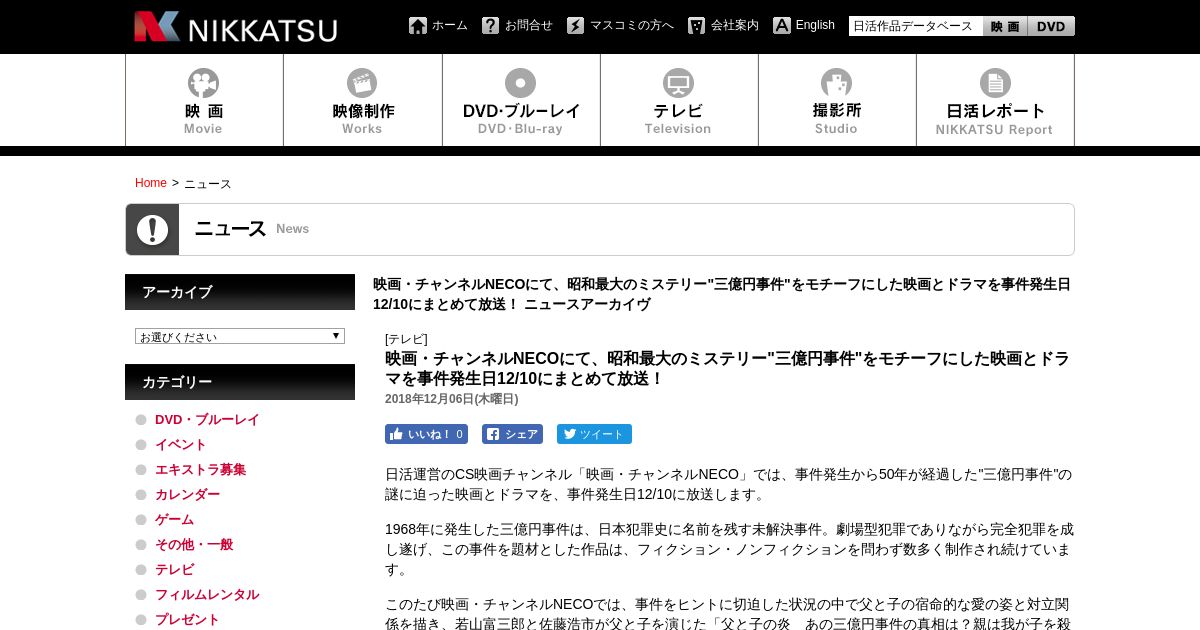Click the DVD・ブルーレイ disc icon
The height and width of the screenshot is (630, 1200).
click(x=520, y=83)
